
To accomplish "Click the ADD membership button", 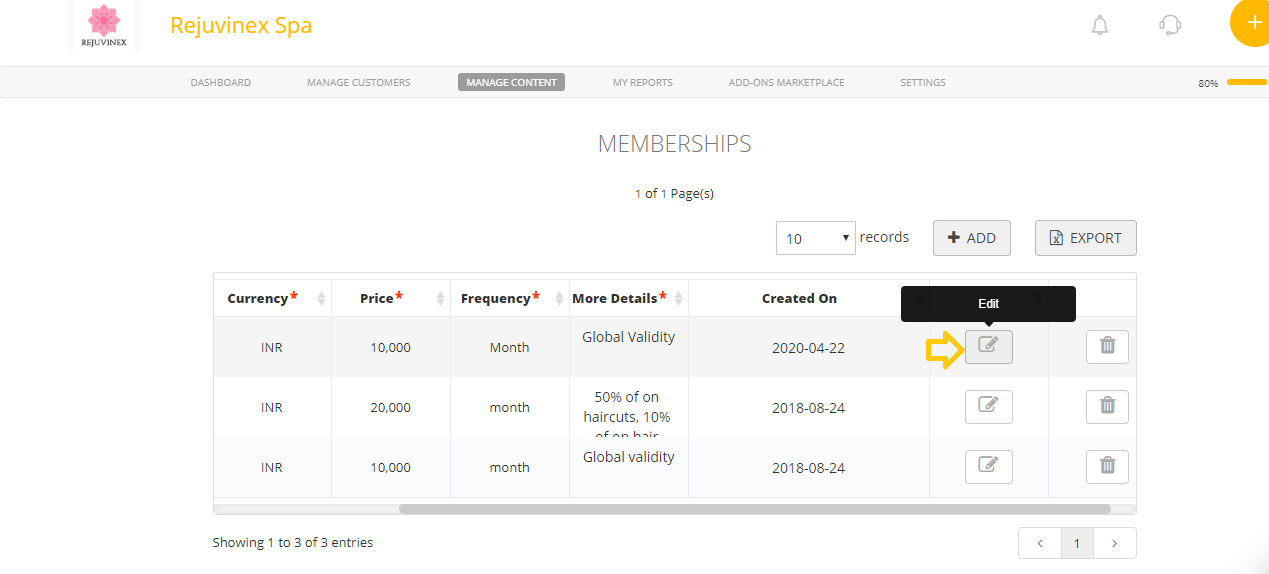I will click(x=972, y=238).
